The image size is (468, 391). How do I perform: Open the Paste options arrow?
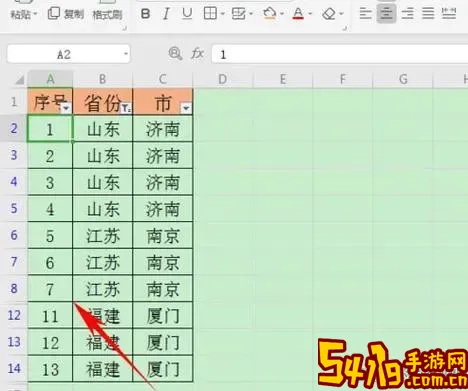tap(35, 15)
